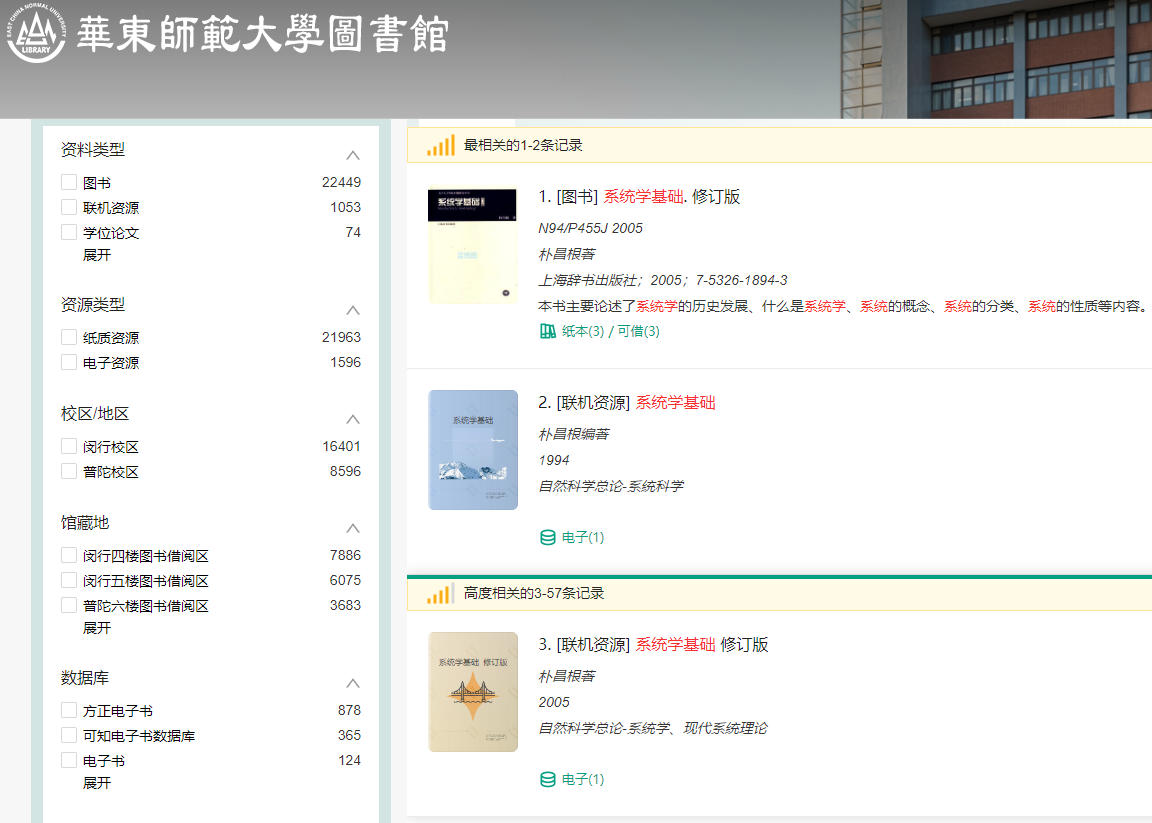Click electronic database icon for result 2

click(x=548, y=537)
